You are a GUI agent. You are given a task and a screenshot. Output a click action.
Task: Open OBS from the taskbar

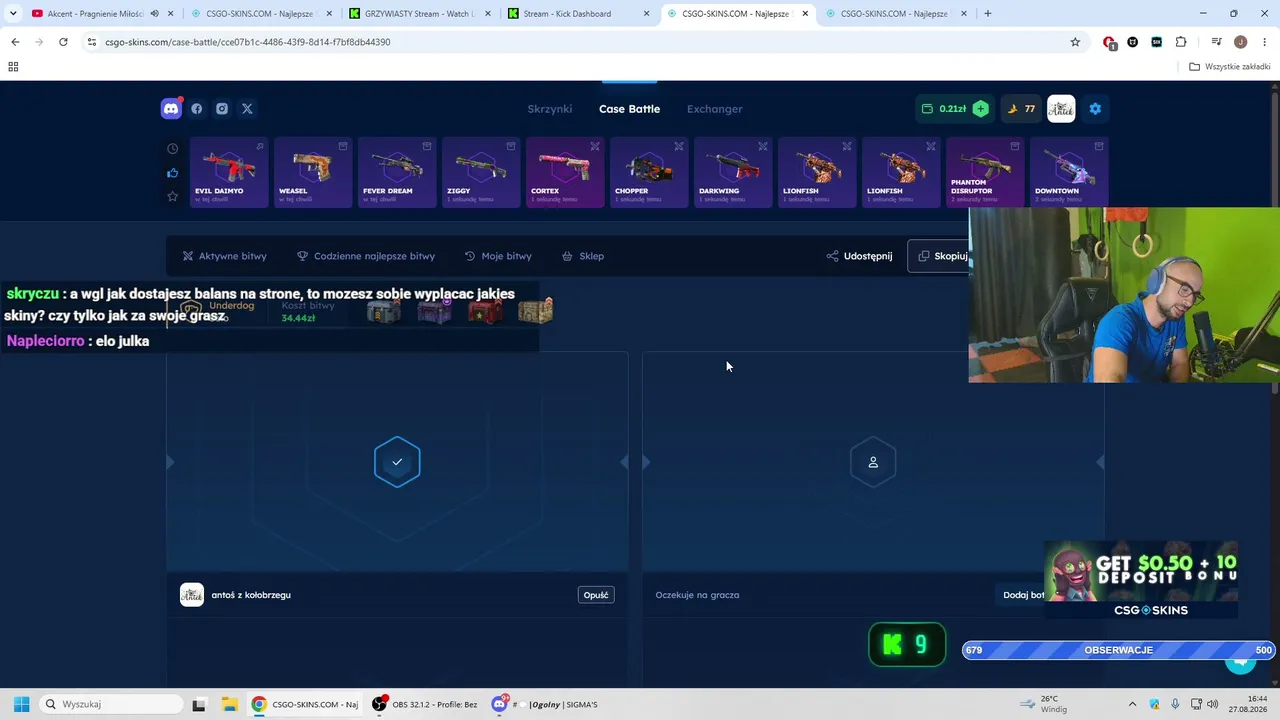pyautogui.click(x=379, y=704)
